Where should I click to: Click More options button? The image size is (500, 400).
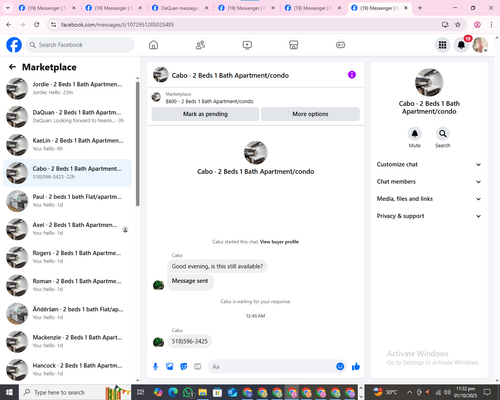point(310,114)
